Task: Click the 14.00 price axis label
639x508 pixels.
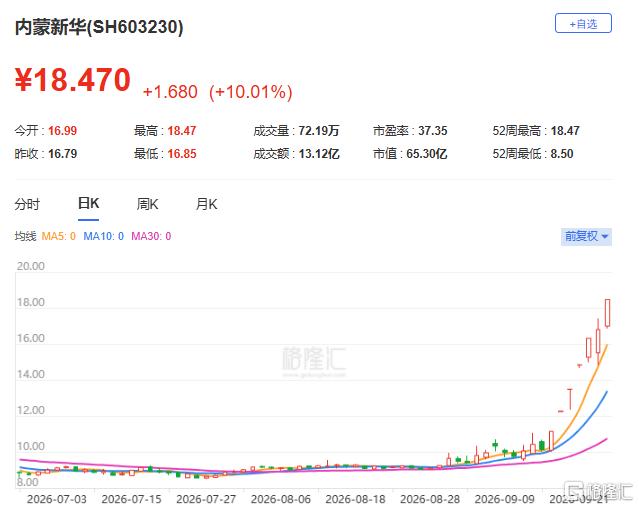Action: [x=31, y=374]
